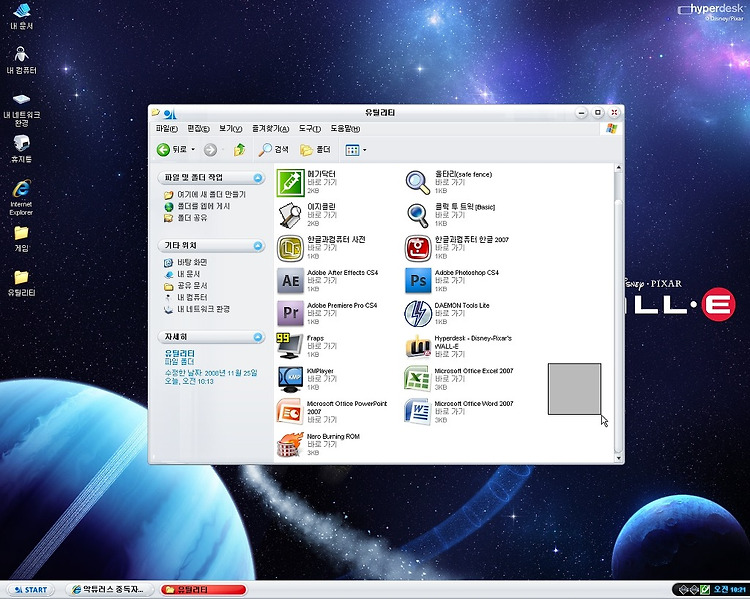Click the scrollbar down arrow
Viewport: 750px width, 599px height.
[x=618, y=458]
